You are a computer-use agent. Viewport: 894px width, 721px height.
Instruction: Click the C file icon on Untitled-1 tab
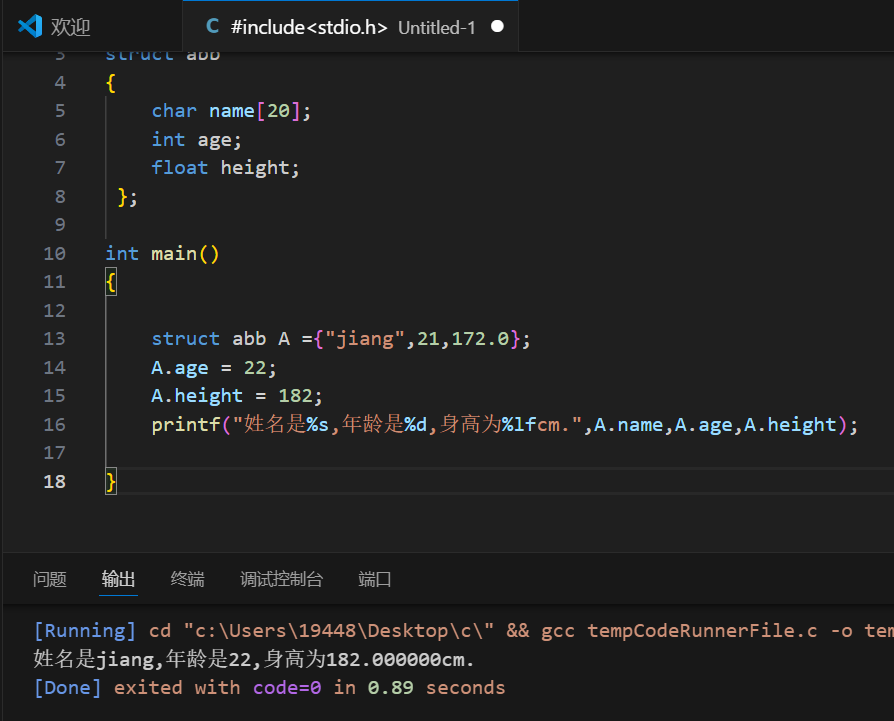click(x=213, y=26)
